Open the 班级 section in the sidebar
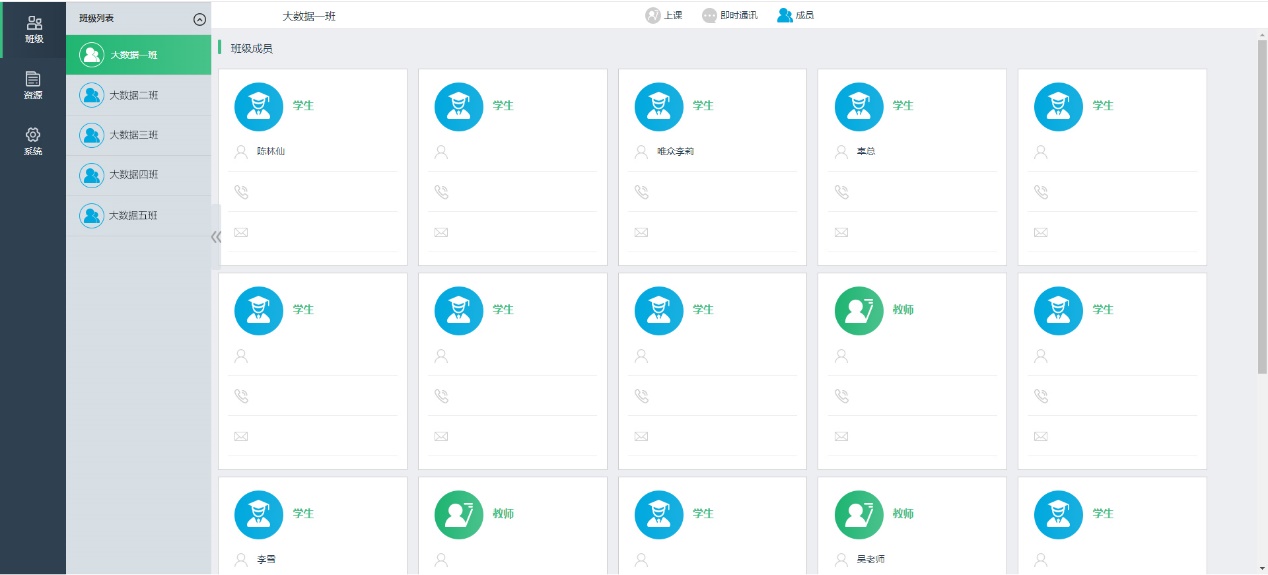 click(33, 30)
